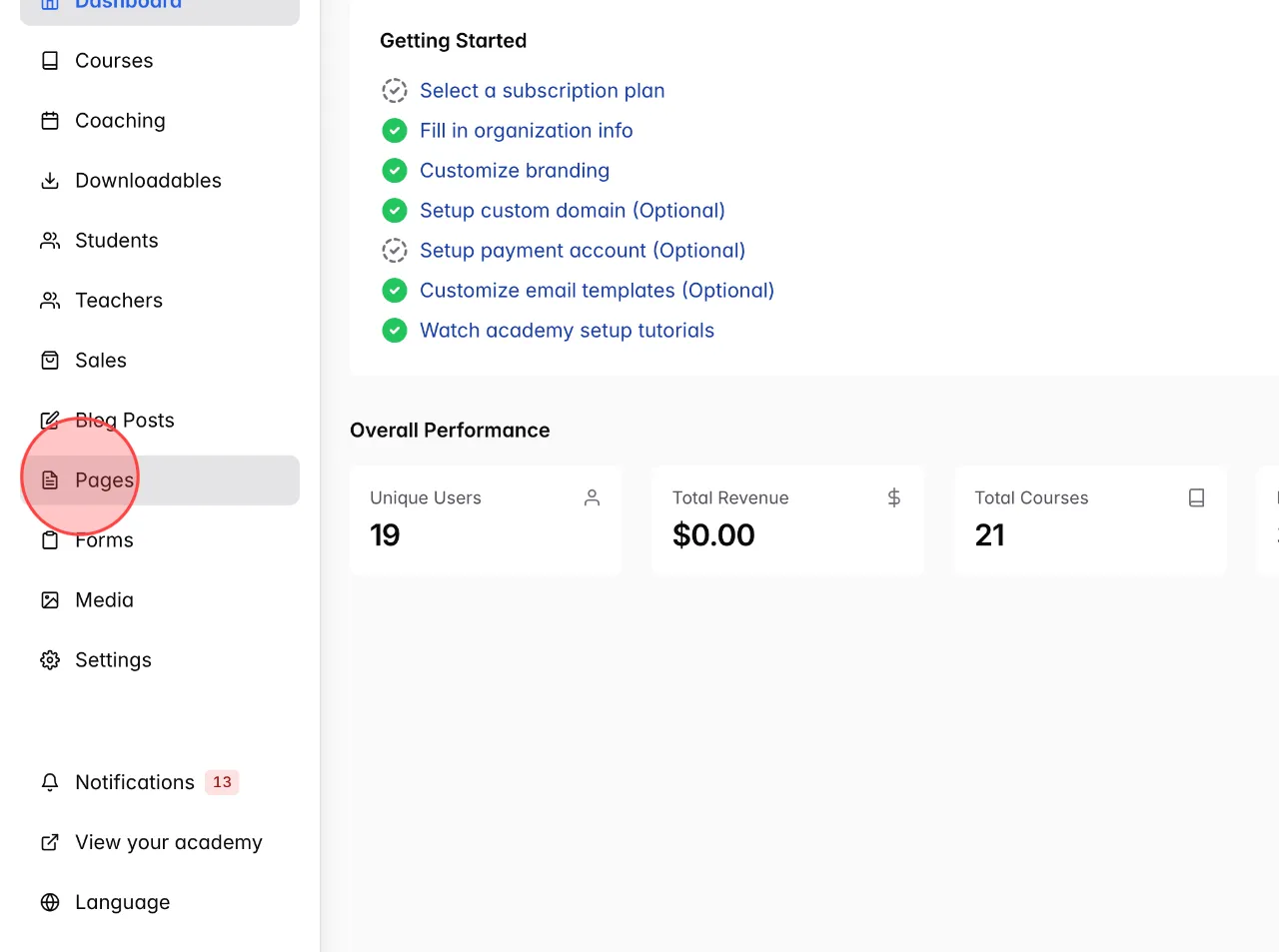The image size is (1279, 952).
Task: Click the Downloadables download icon
Action: (x=50, y=181)
